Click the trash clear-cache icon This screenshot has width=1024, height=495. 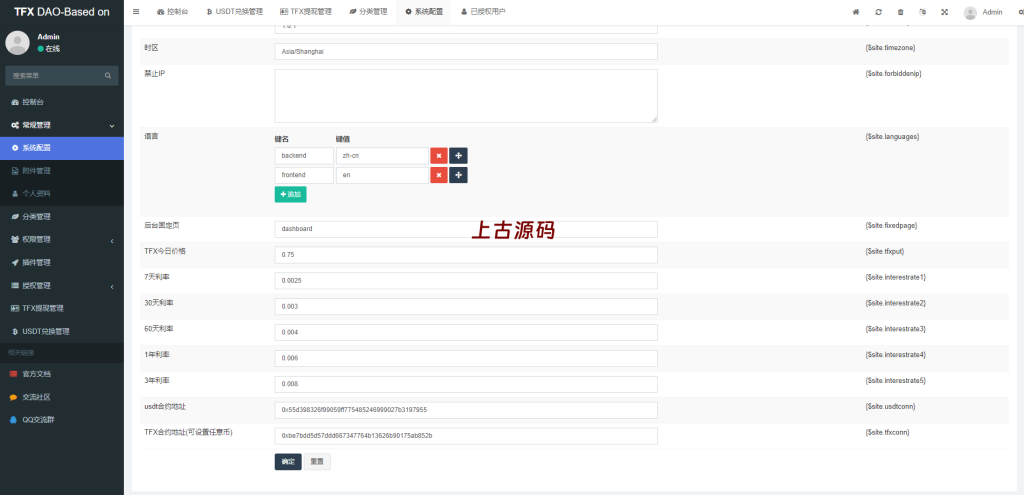point(901,12)
